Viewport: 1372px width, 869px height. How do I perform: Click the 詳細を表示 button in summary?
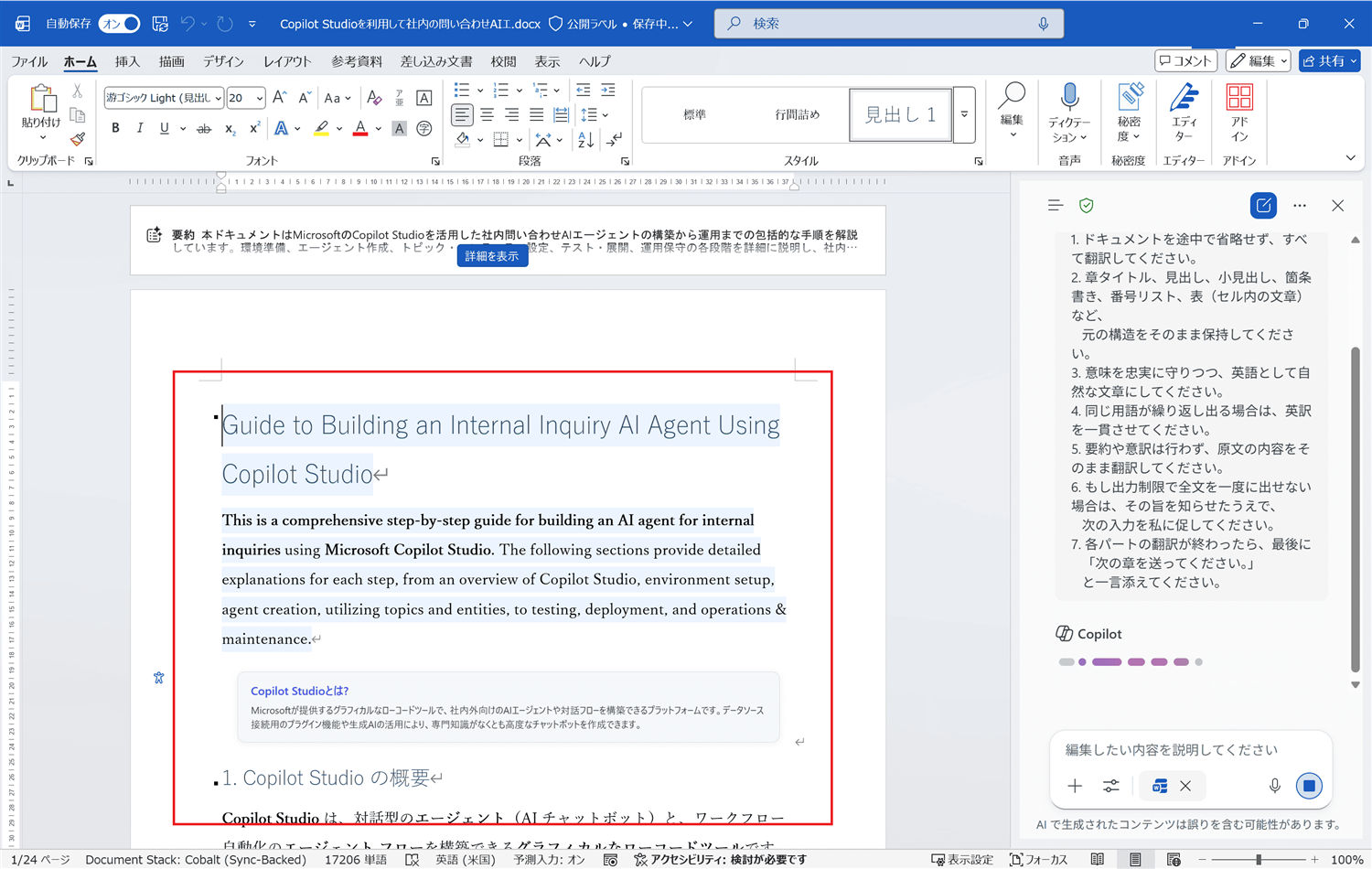click(x=492, y=256)
